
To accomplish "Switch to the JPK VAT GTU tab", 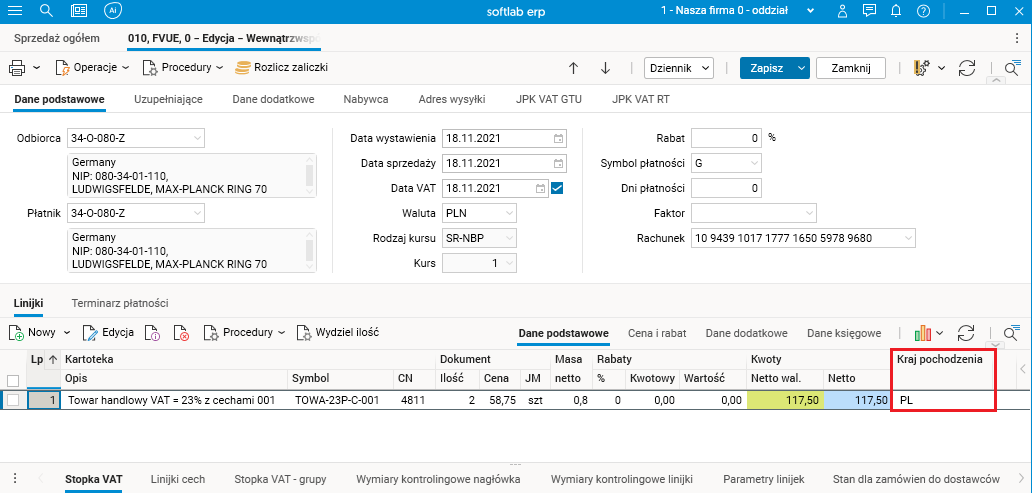I will click(x=549, y=99).
